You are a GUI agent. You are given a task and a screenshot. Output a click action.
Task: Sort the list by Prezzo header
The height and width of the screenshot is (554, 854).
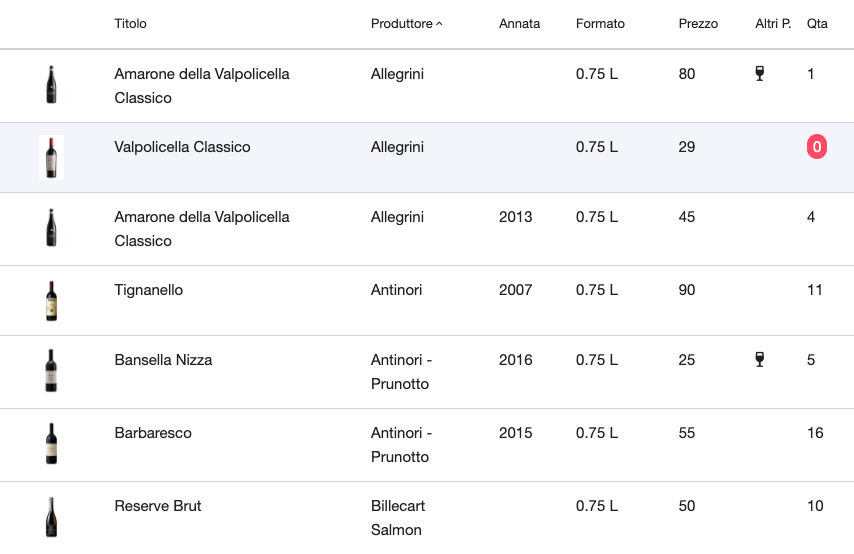(698, 23)
